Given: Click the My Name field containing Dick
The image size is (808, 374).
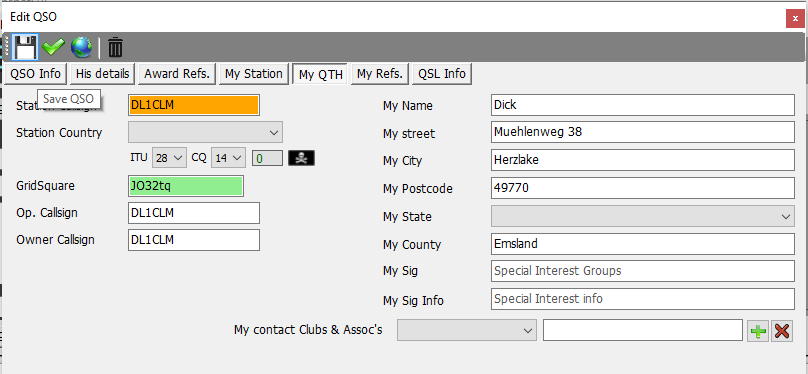Looking at the screenshot, I should point(643,105).
